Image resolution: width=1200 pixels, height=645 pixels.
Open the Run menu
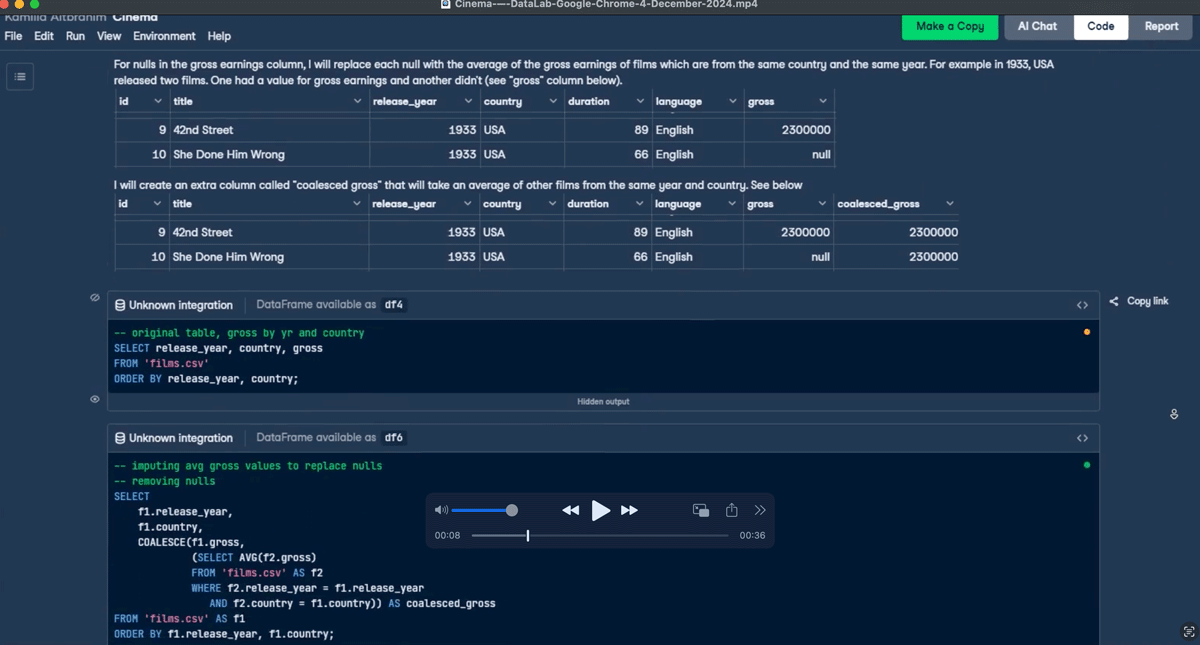75,36
